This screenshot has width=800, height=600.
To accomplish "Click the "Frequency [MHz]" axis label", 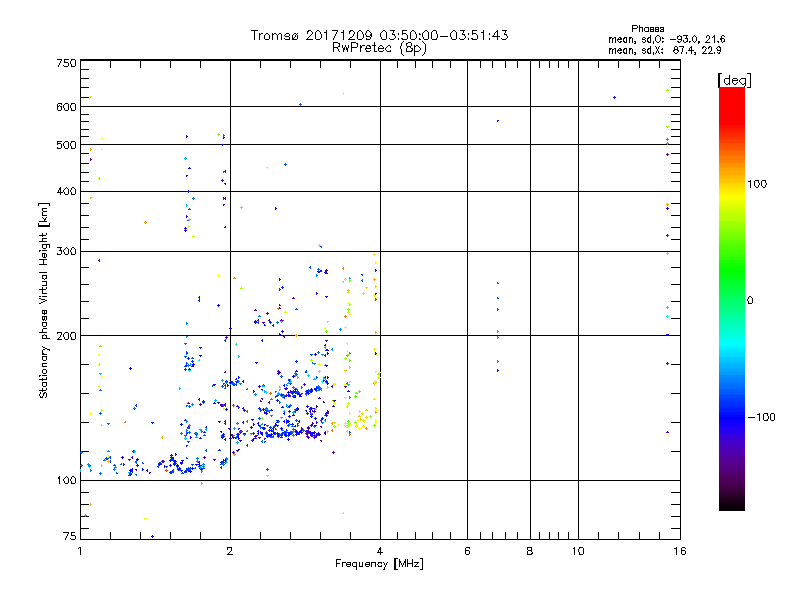I will tap(379, 564).
